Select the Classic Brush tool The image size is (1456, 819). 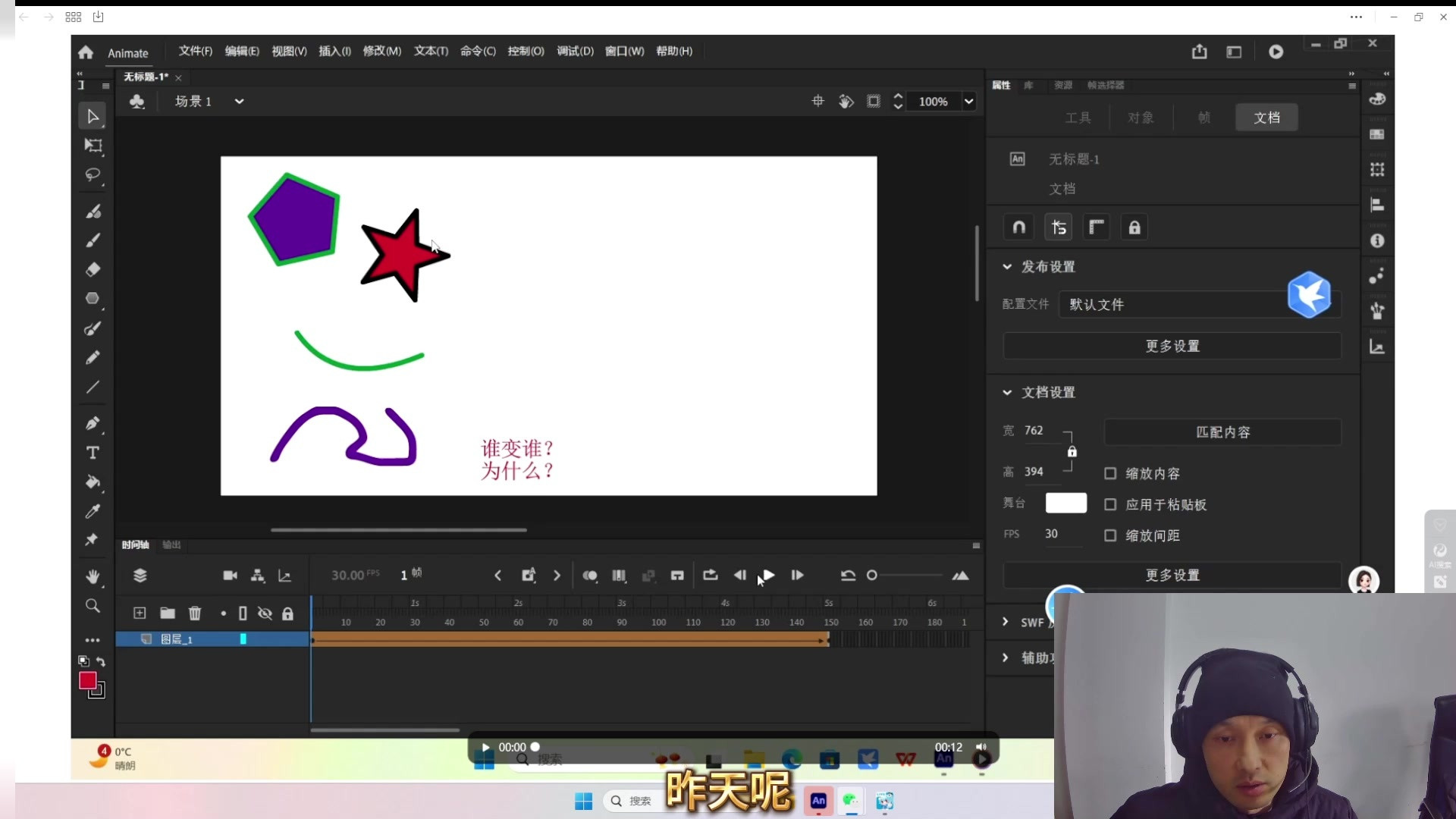coord(93,240)
